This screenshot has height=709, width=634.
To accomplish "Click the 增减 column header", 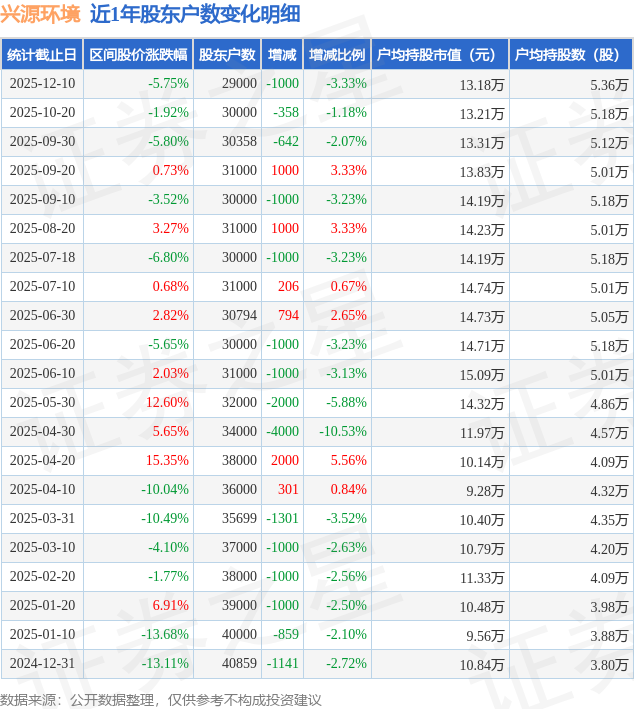I will pyautogui.click(x=283, y=55).
